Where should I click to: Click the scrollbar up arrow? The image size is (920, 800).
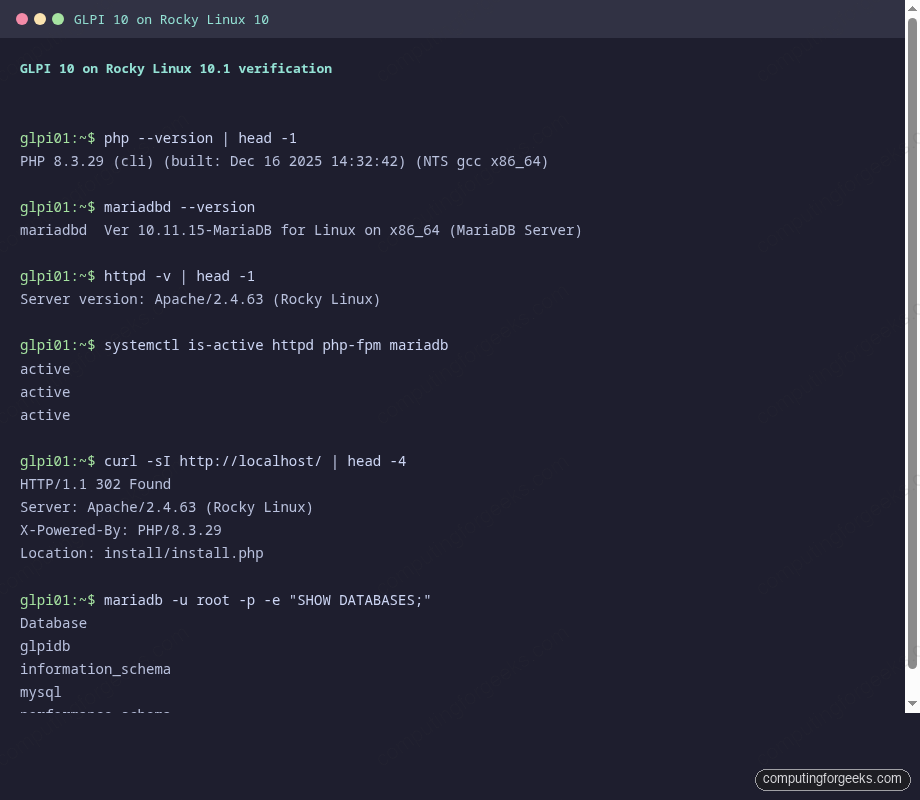(912, 8)
